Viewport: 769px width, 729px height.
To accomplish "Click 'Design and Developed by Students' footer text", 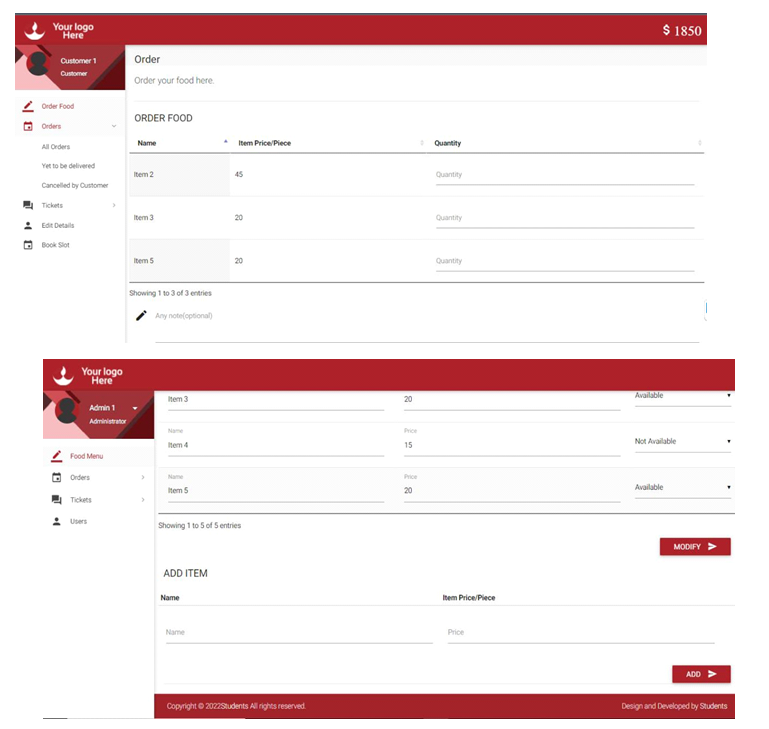I will (x=674, y=706).
